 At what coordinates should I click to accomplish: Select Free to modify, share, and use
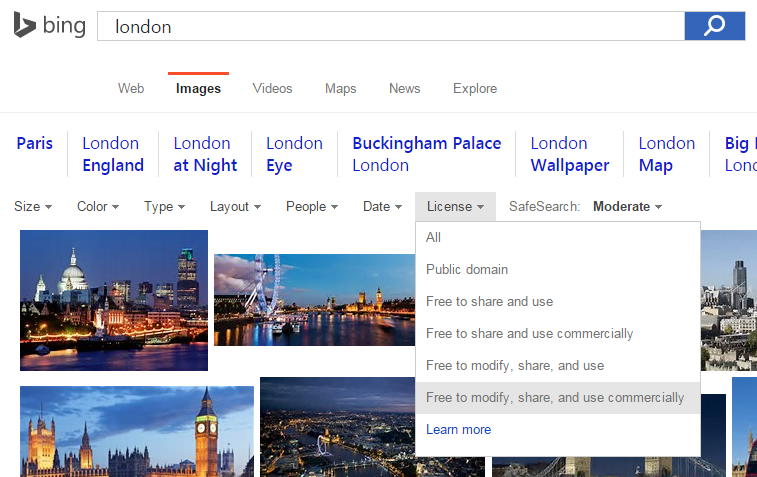click(x=558, y=365)
